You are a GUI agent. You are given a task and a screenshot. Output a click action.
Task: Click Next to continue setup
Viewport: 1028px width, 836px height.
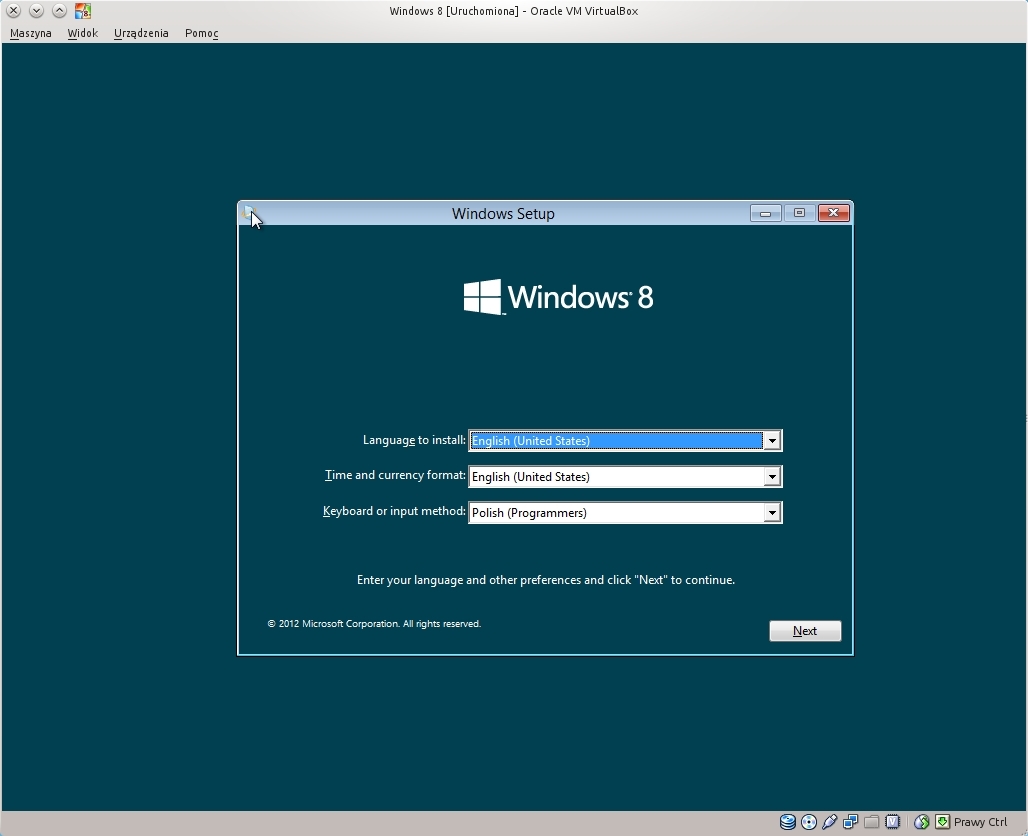805,631
